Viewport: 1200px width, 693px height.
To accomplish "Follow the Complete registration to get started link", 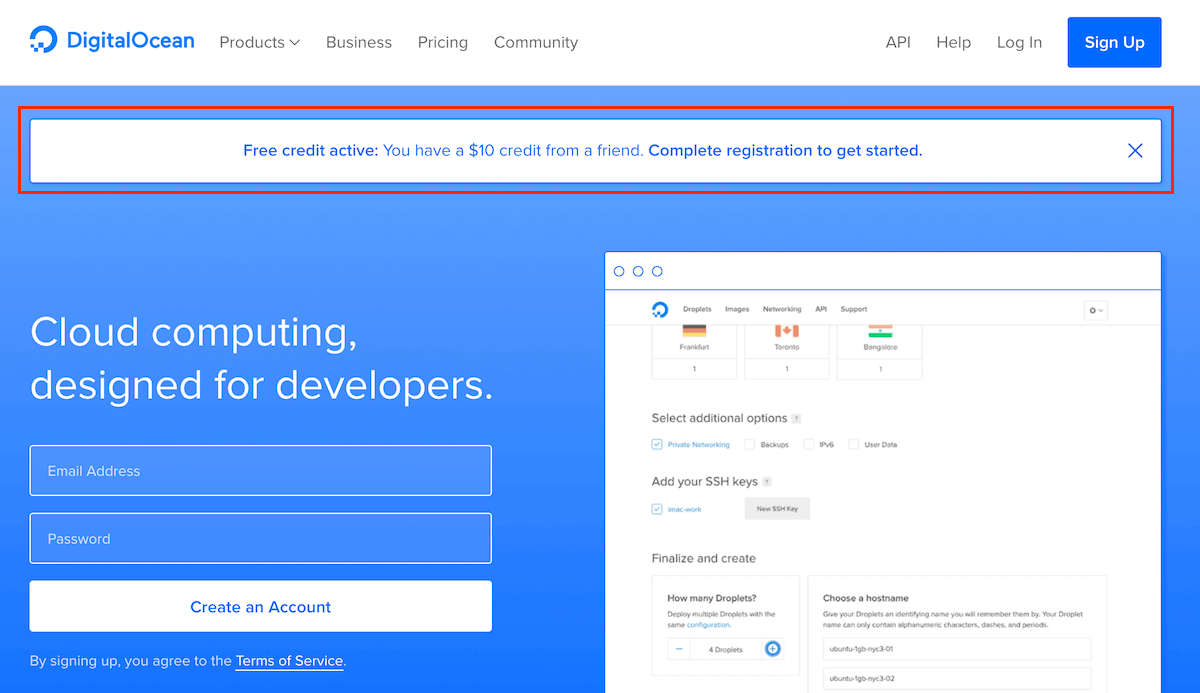I will coord(785,151).
